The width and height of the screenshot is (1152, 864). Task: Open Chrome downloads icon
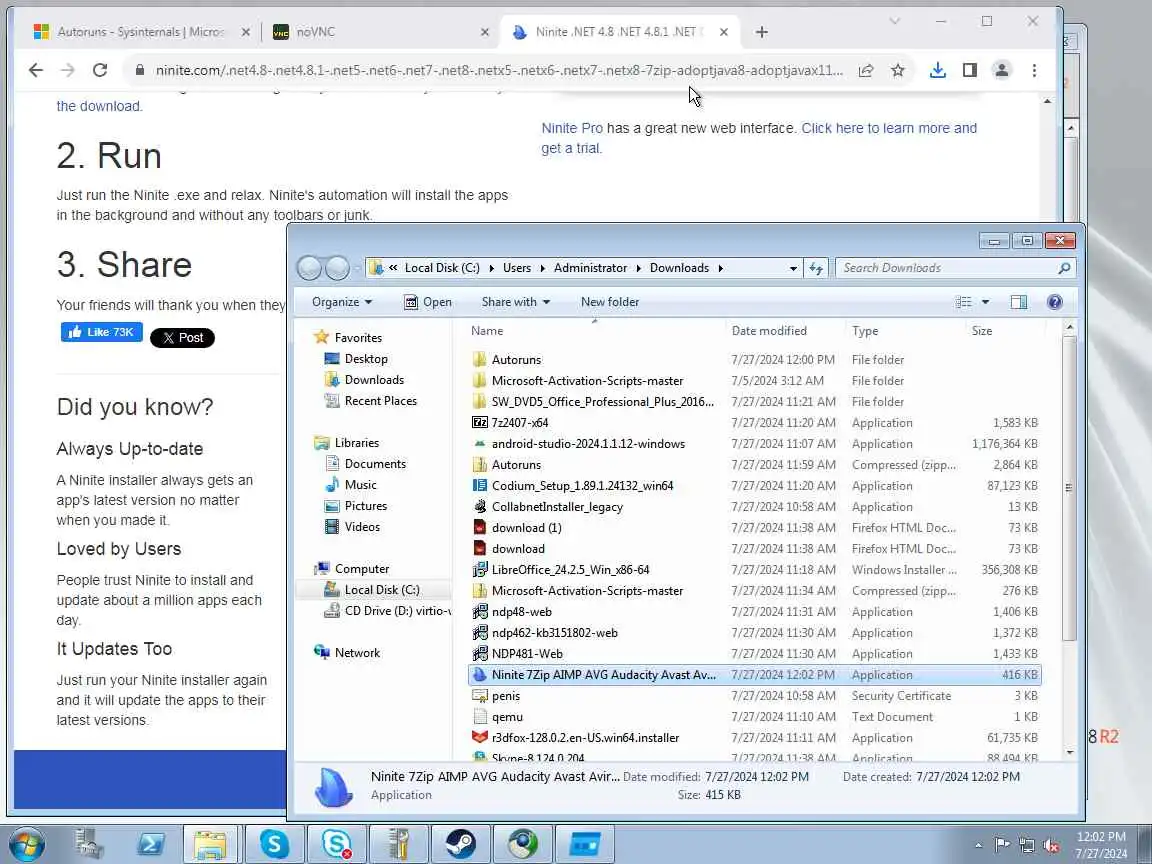(937, 71)
